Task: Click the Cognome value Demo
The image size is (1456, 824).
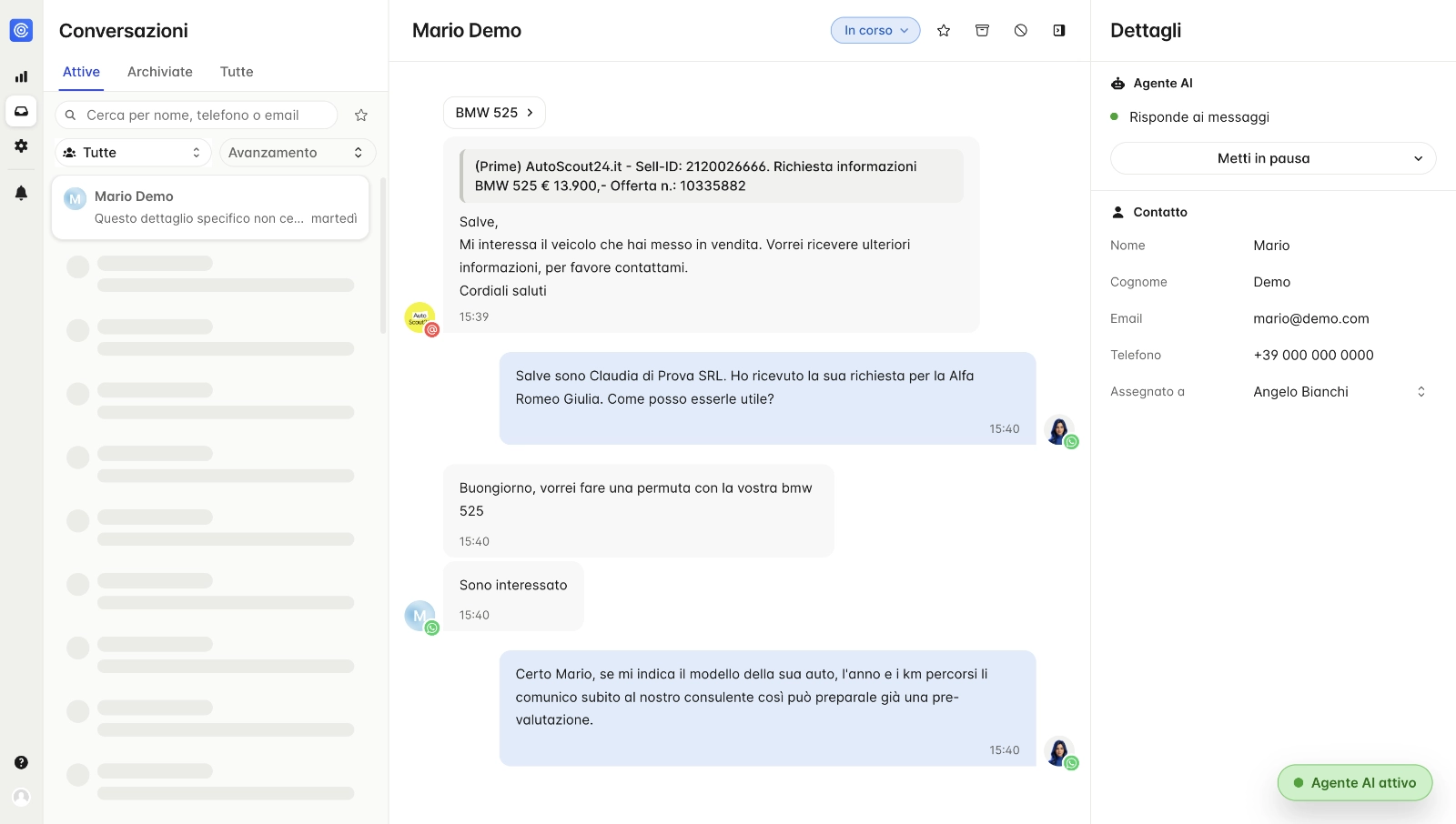Action: (1271, 282)
